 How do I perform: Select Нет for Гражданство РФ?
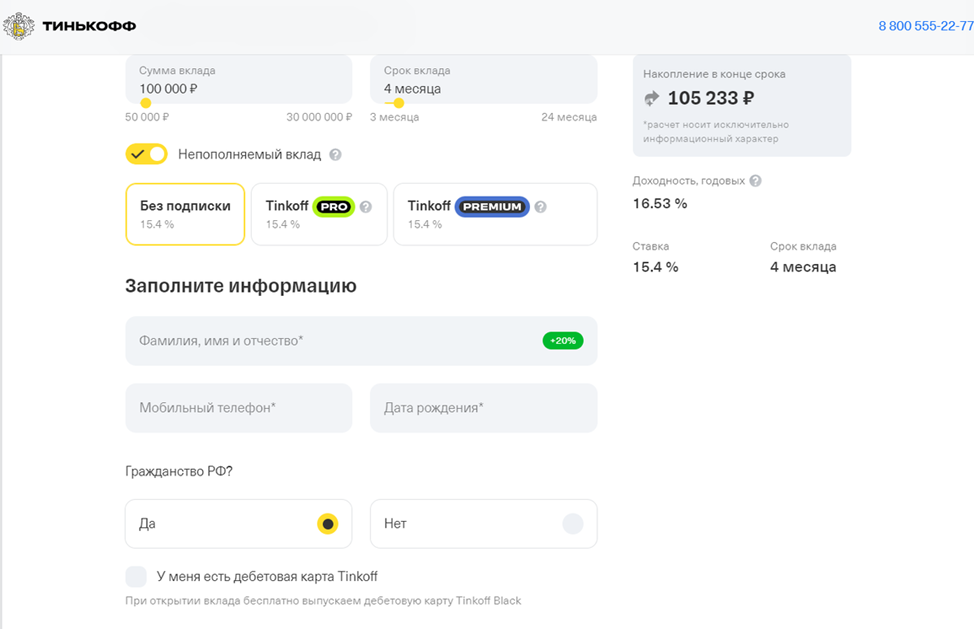pyautogui.click(x=483, y=523)
